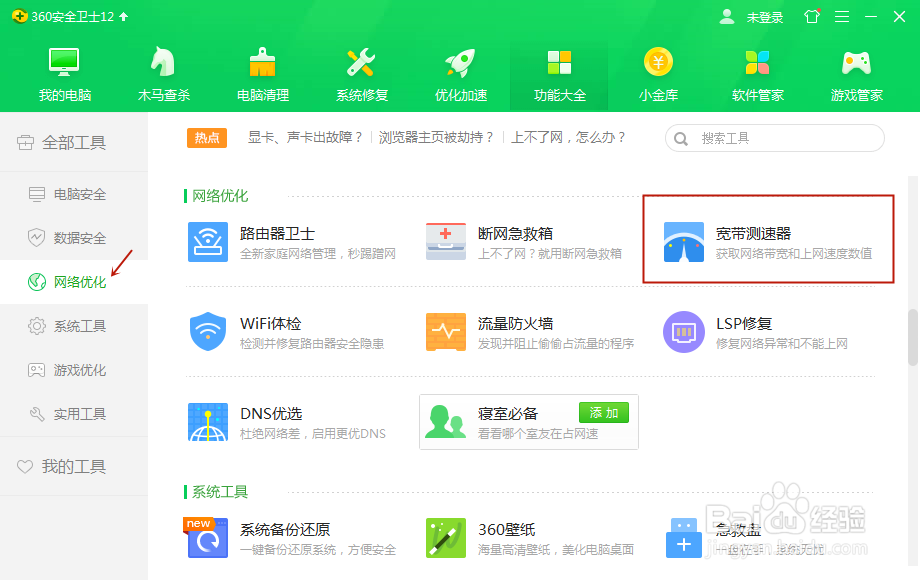Click DNS优选 title text
Image resolution: width=920 pixels, height=580 pixels.
coord(271,414)
